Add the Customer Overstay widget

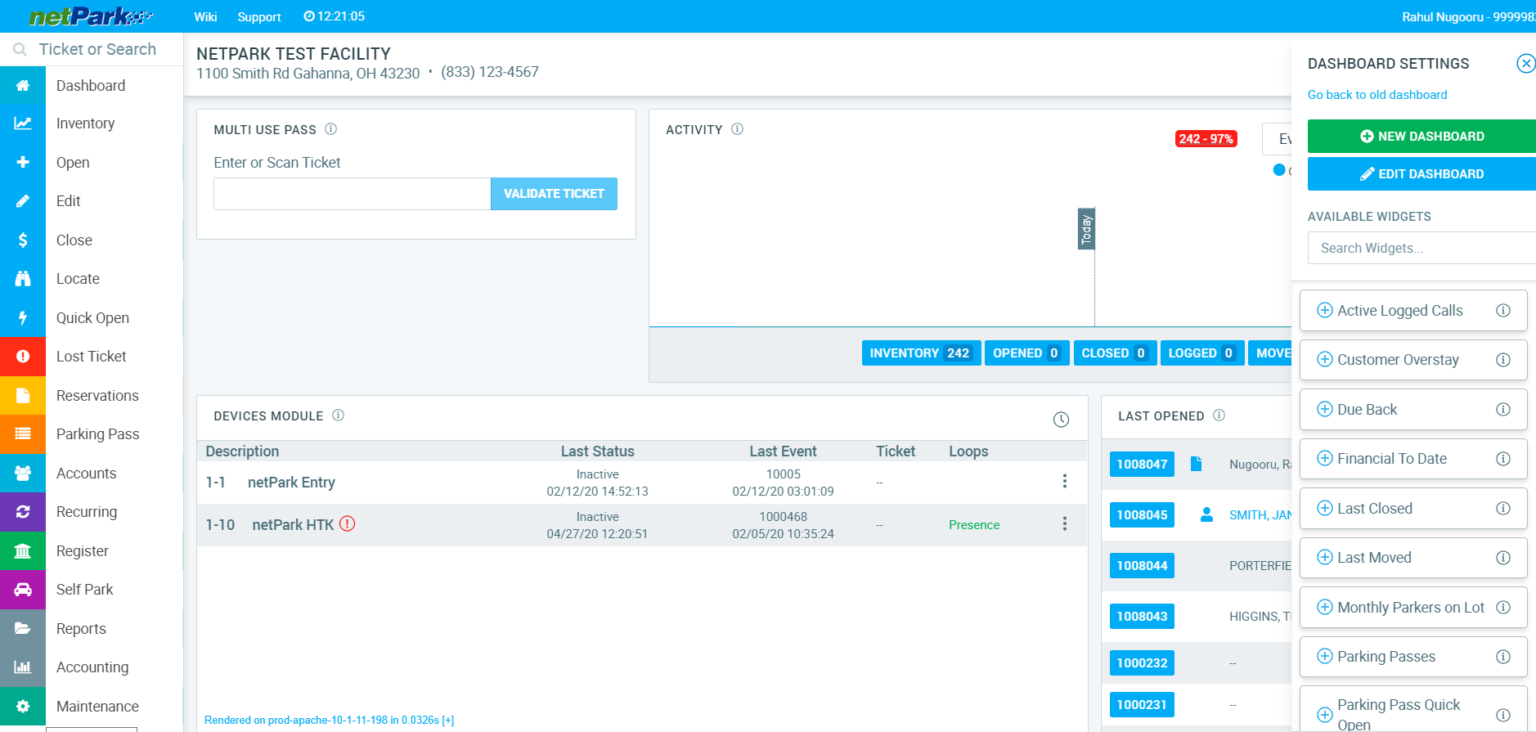pyautogui.click(x=1324, y=360)
